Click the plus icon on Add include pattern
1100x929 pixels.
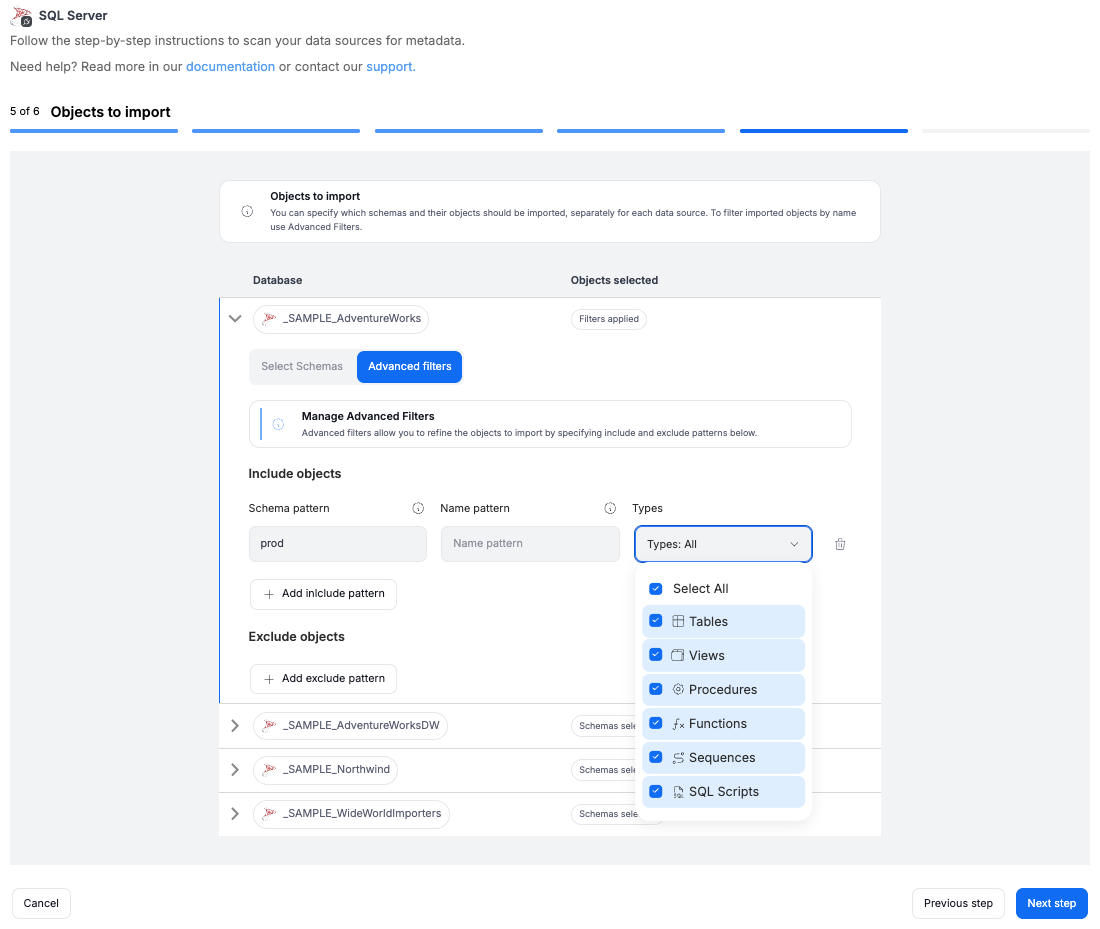[269, 594]
